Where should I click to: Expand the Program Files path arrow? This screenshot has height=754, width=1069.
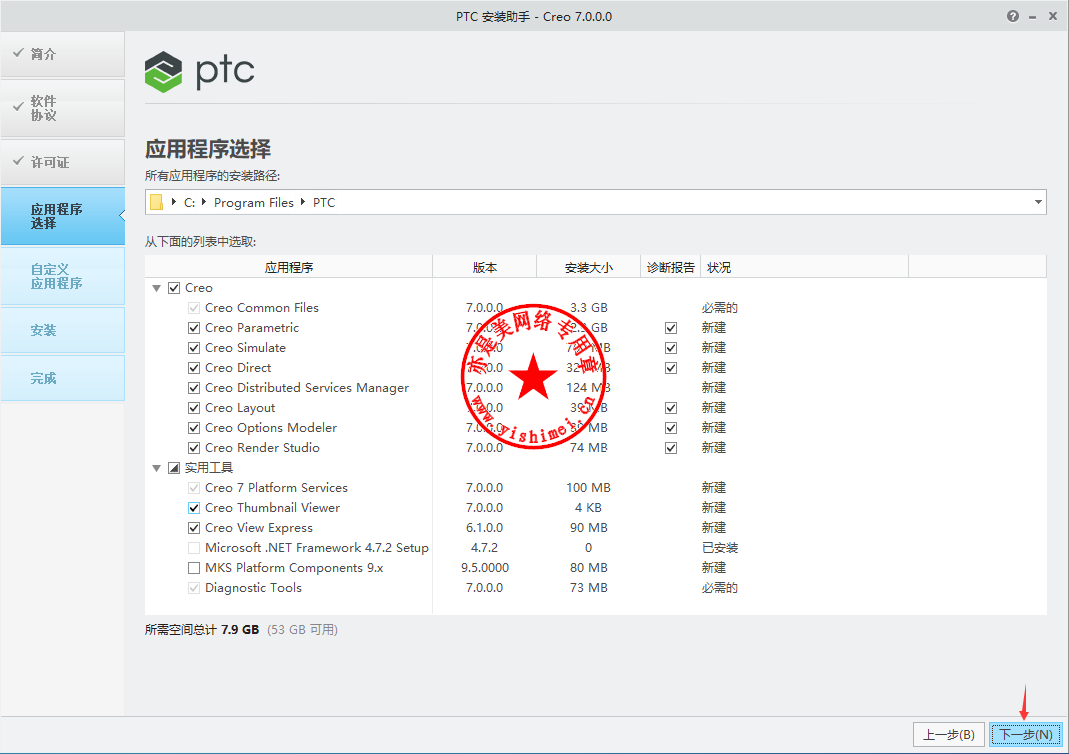(x=203, y=202)
